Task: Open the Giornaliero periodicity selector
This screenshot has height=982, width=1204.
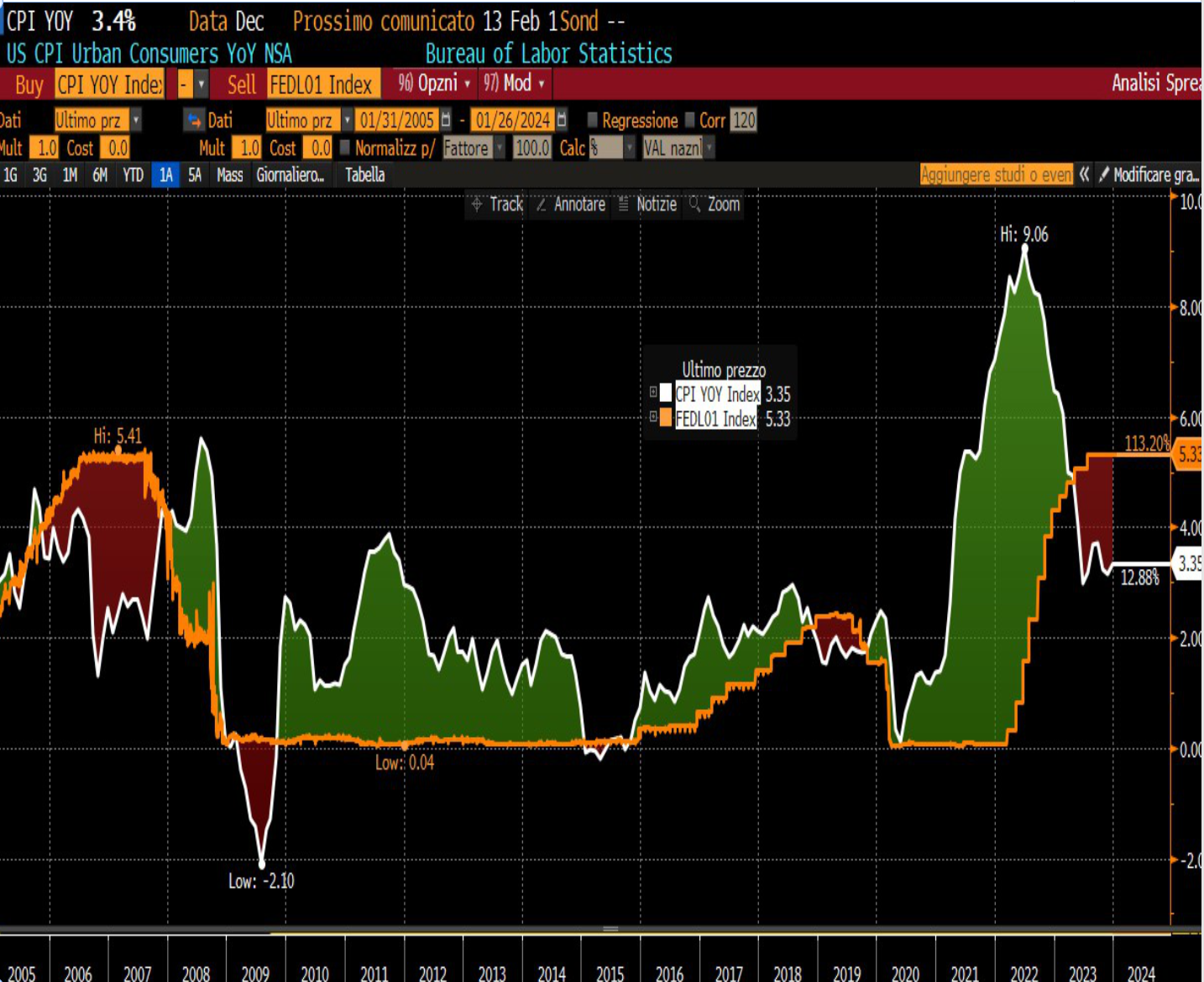Action: (291, 175)
